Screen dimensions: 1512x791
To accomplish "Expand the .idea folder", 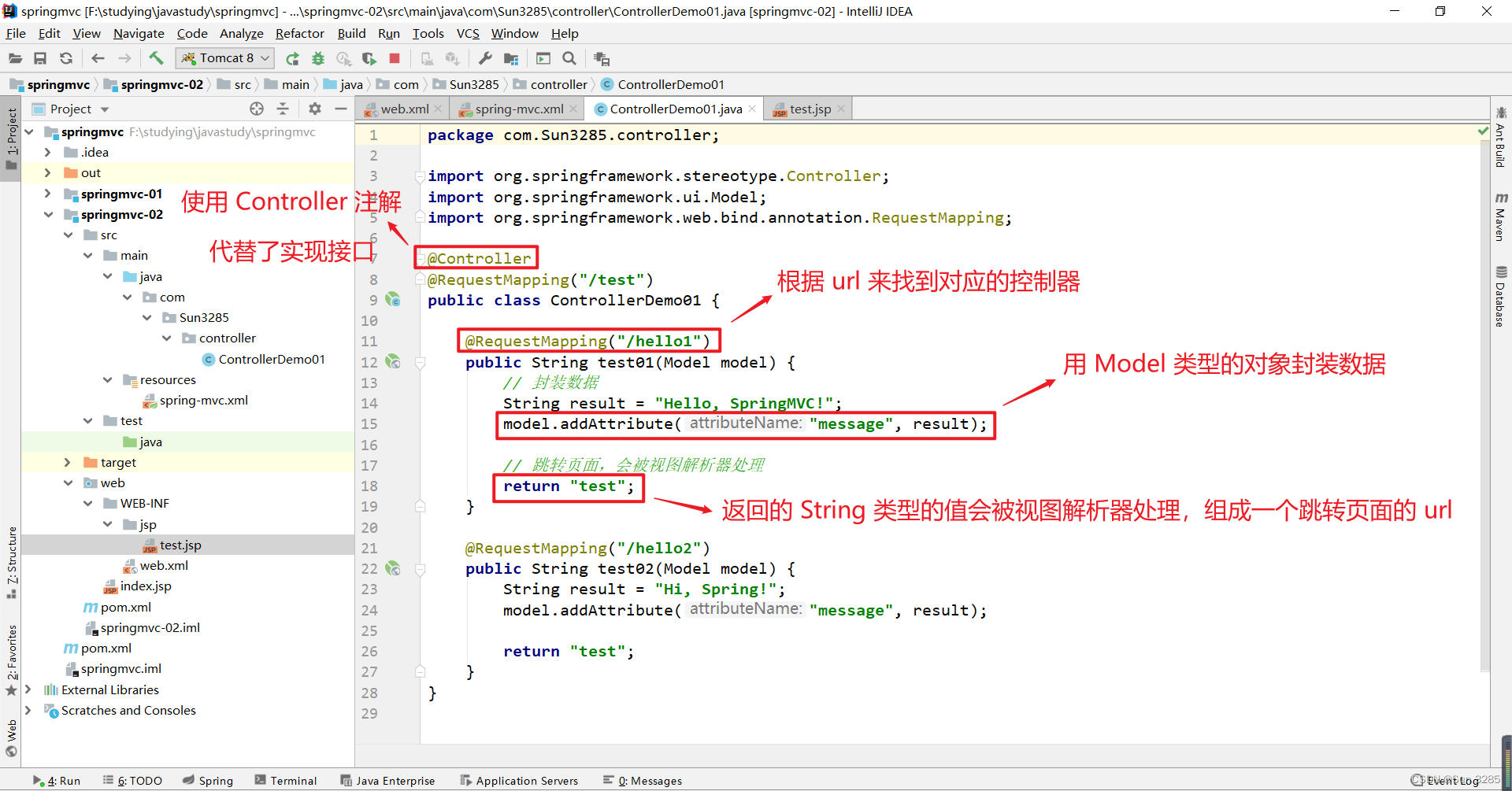I will click(x=48, y=152).
